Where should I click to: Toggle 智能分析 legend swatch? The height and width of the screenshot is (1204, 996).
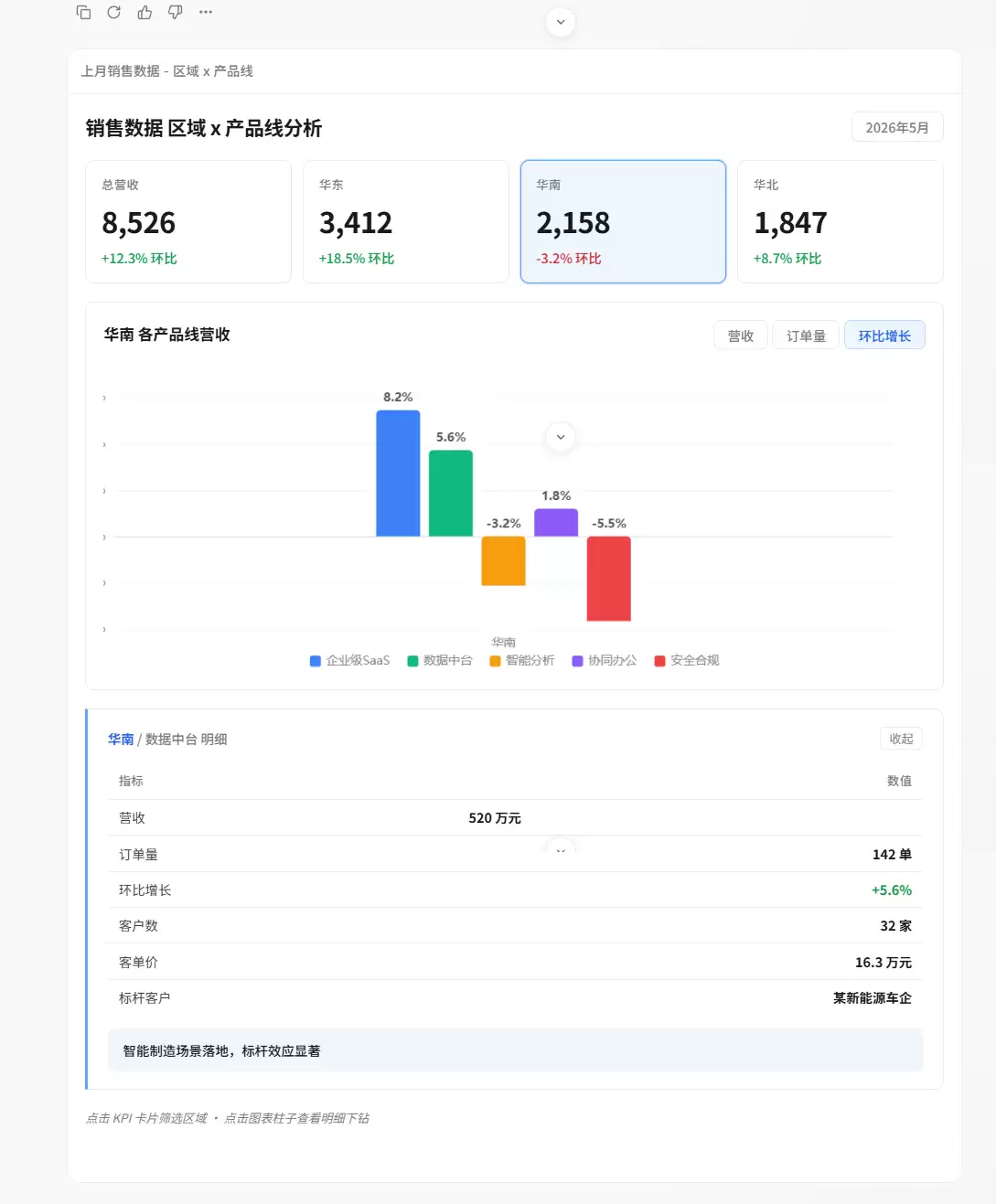[495, 661]
